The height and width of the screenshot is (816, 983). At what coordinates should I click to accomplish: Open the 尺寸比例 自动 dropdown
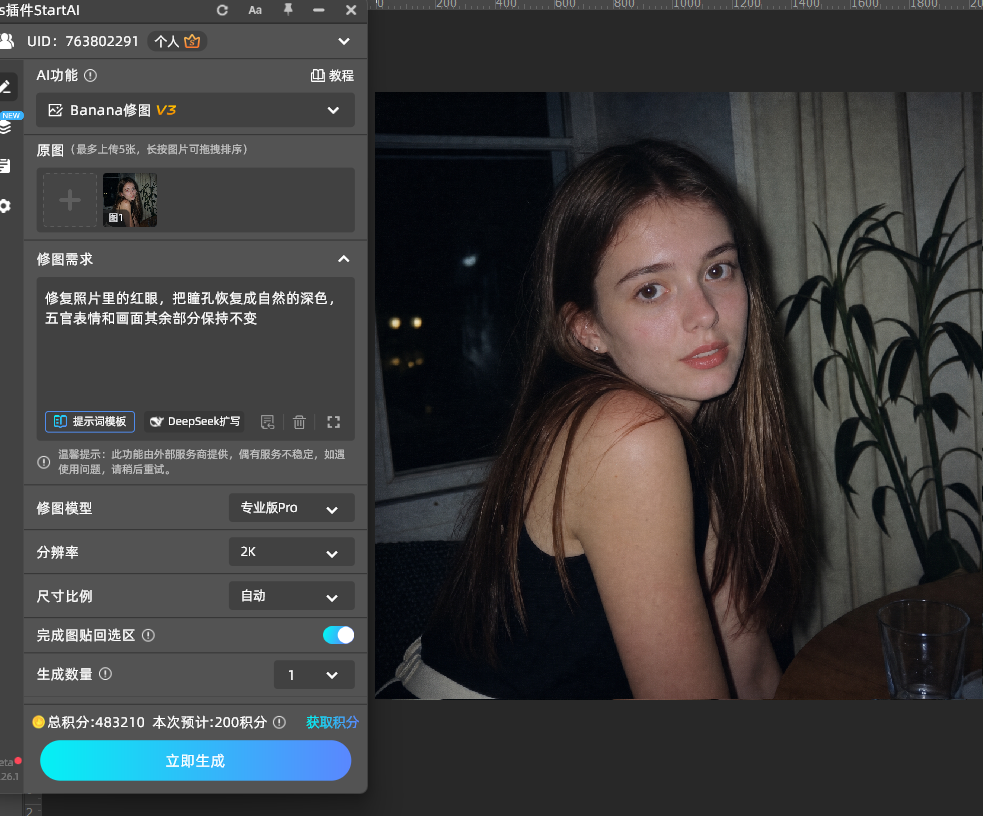click(x=292, y=596)
